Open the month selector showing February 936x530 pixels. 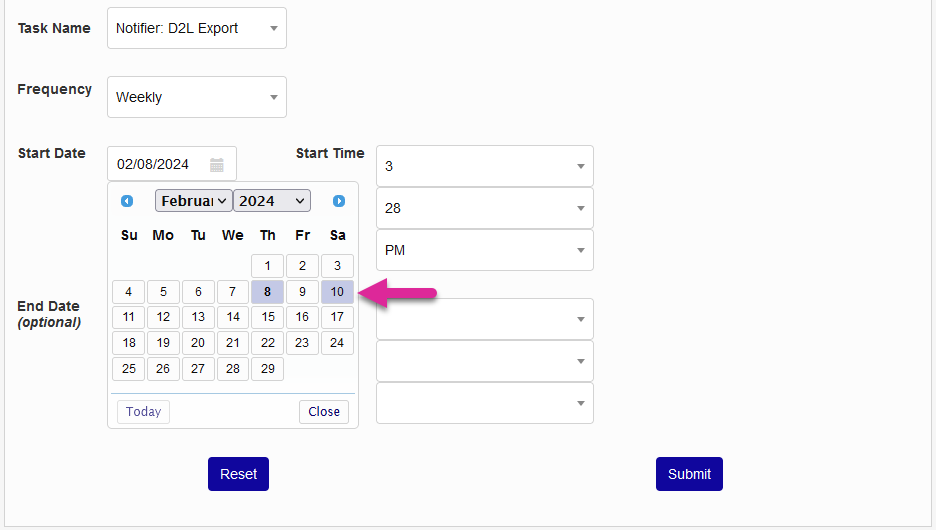point(194,201)
